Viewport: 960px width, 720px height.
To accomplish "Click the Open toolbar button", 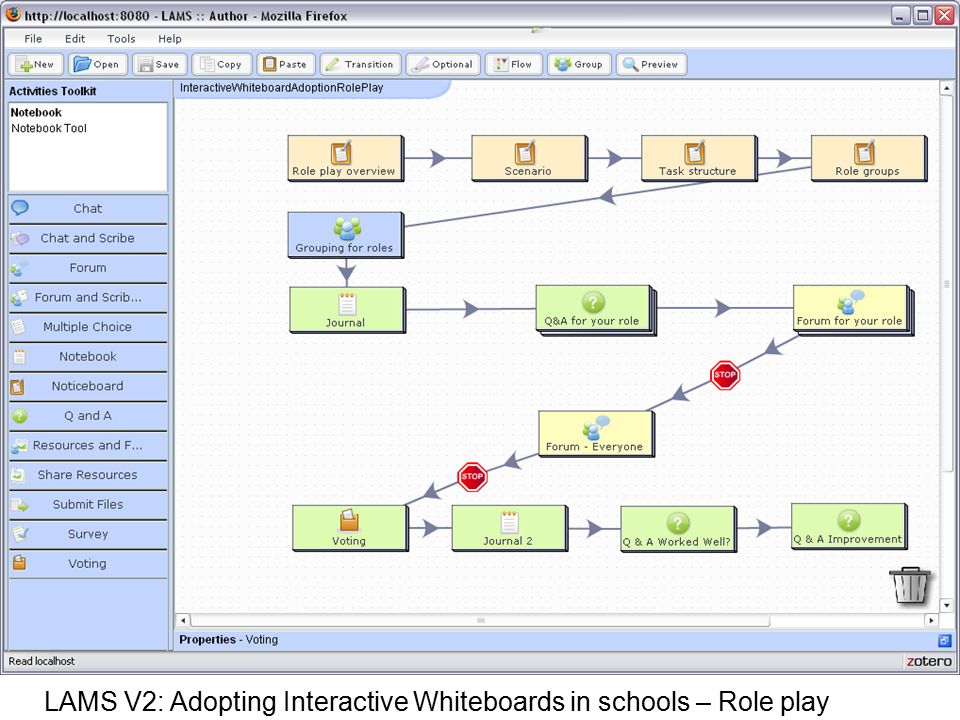I will pyautogui.click(x=97, y=64).
